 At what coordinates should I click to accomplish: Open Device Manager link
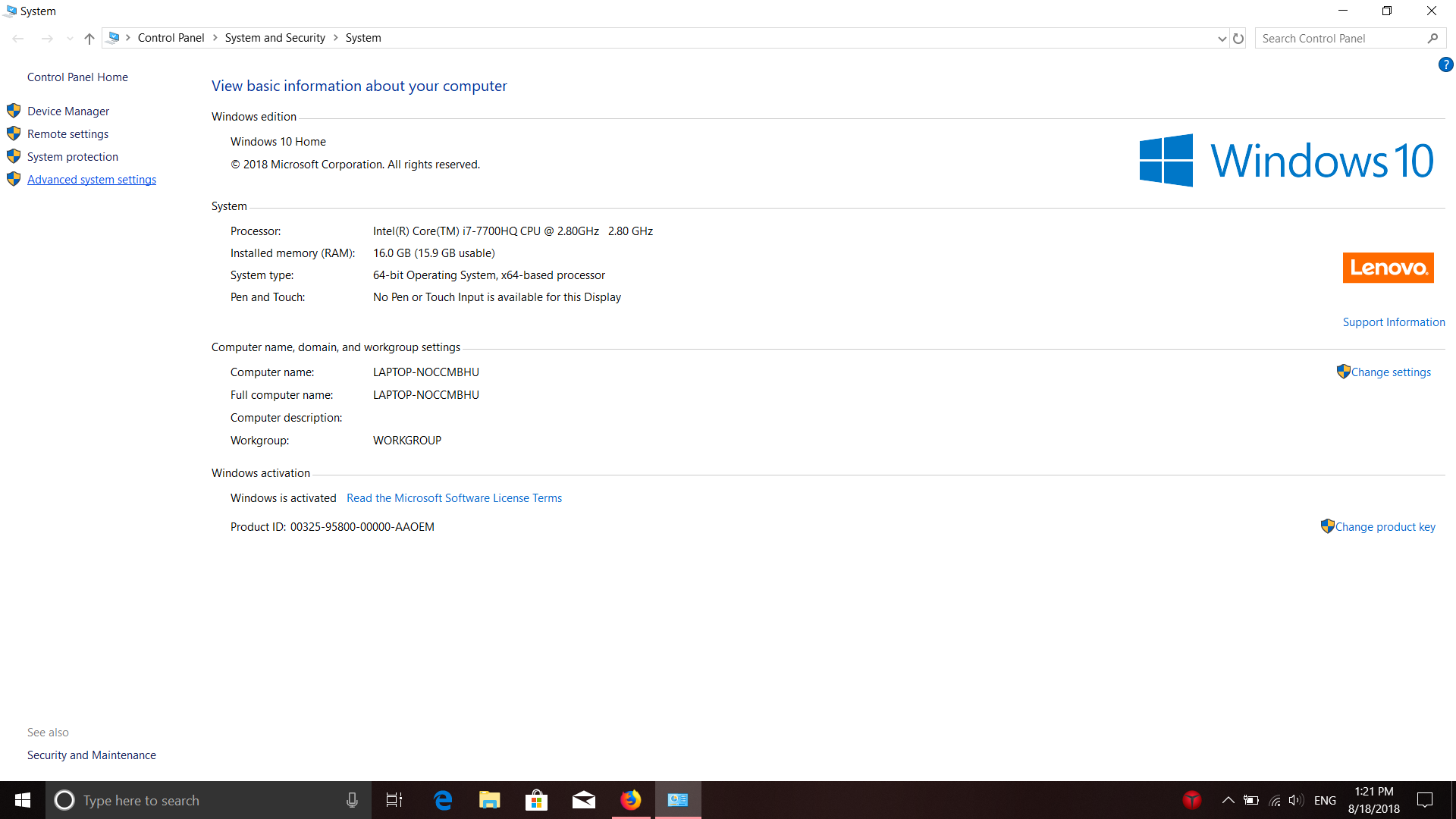68,111
